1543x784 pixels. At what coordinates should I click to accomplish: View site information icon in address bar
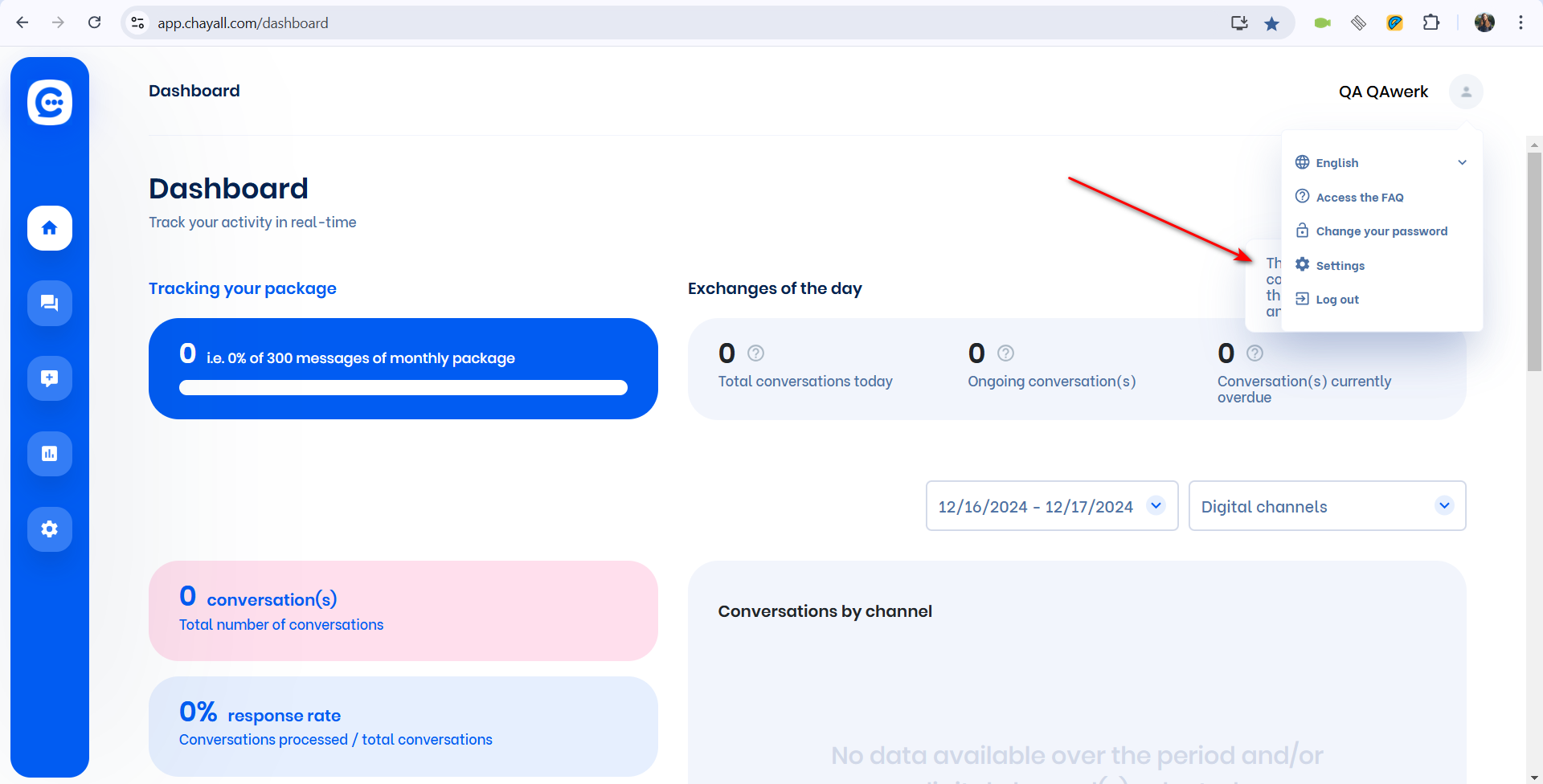click(138, 22)
